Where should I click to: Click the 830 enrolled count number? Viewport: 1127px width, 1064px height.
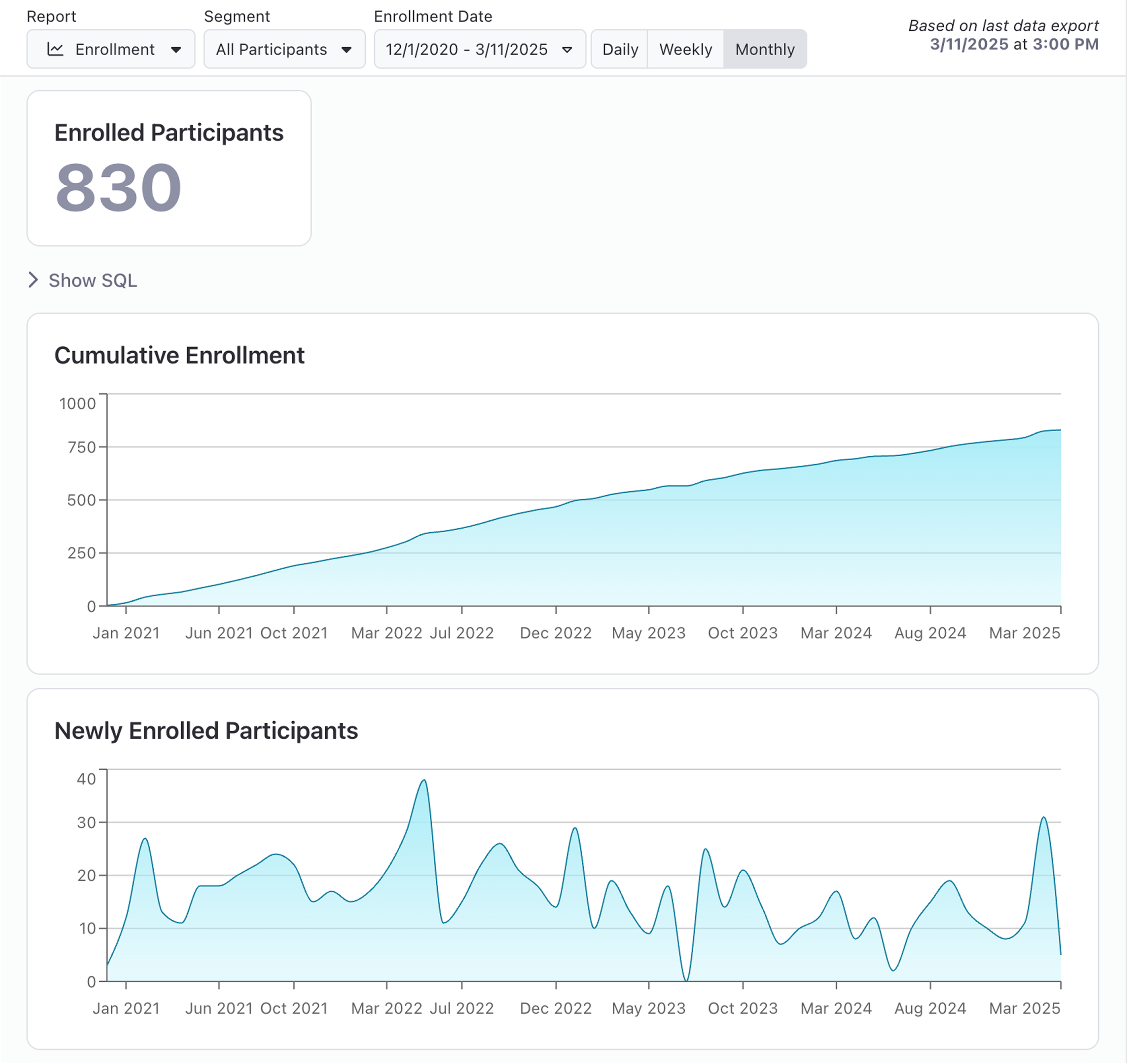pyautogui.click(x=119, y=188)
